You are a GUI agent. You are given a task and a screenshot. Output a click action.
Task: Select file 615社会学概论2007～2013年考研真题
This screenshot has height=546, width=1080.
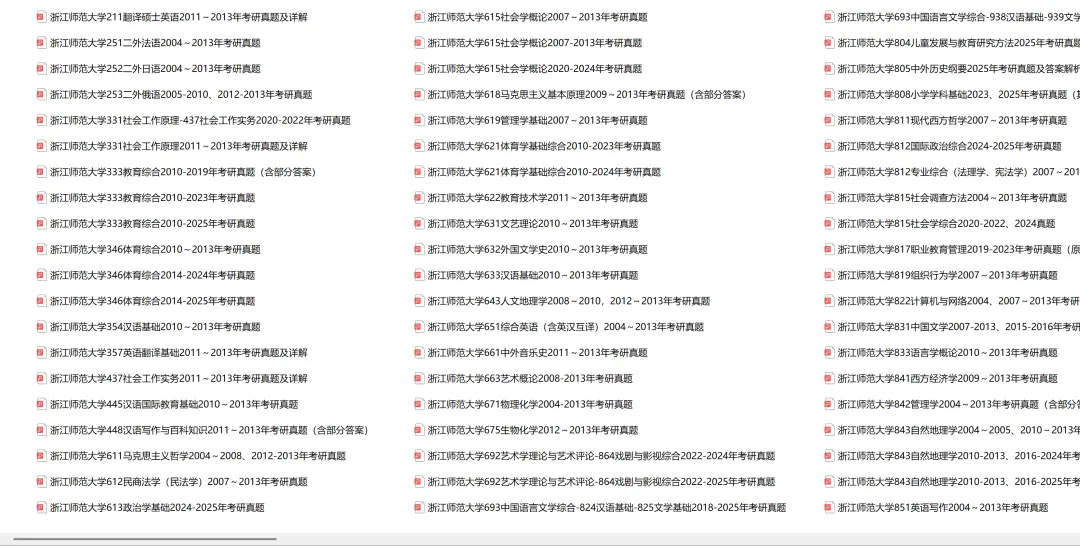[x=531, y=17]
